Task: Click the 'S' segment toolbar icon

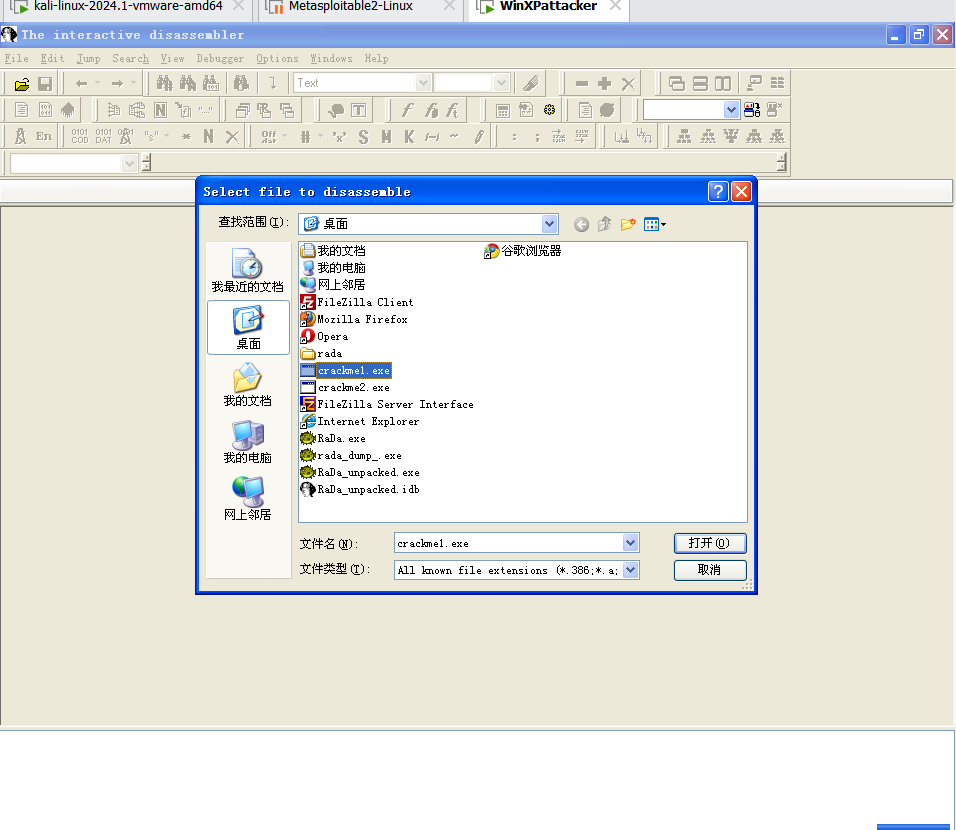Action: (363, 137)
